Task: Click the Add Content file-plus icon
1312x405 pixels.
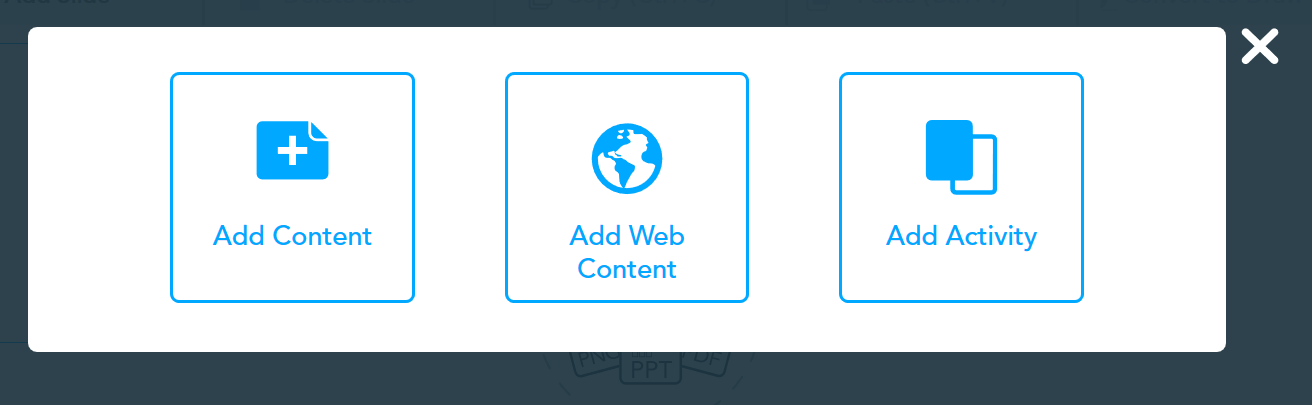Action: [x=293, y=150]
